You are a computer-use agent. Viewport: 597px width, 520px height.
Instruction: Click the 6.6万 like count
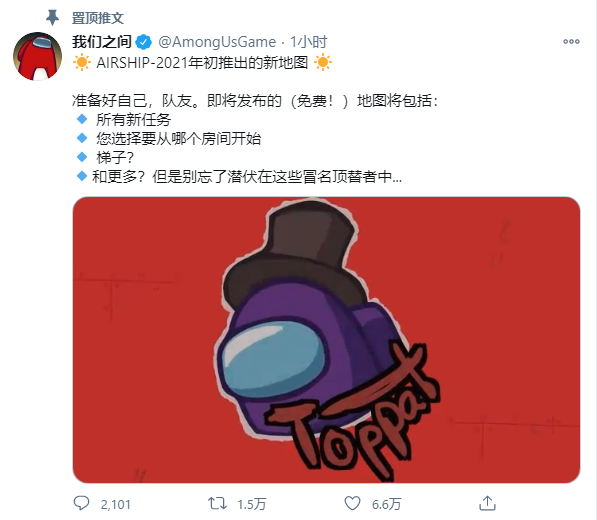386,504
